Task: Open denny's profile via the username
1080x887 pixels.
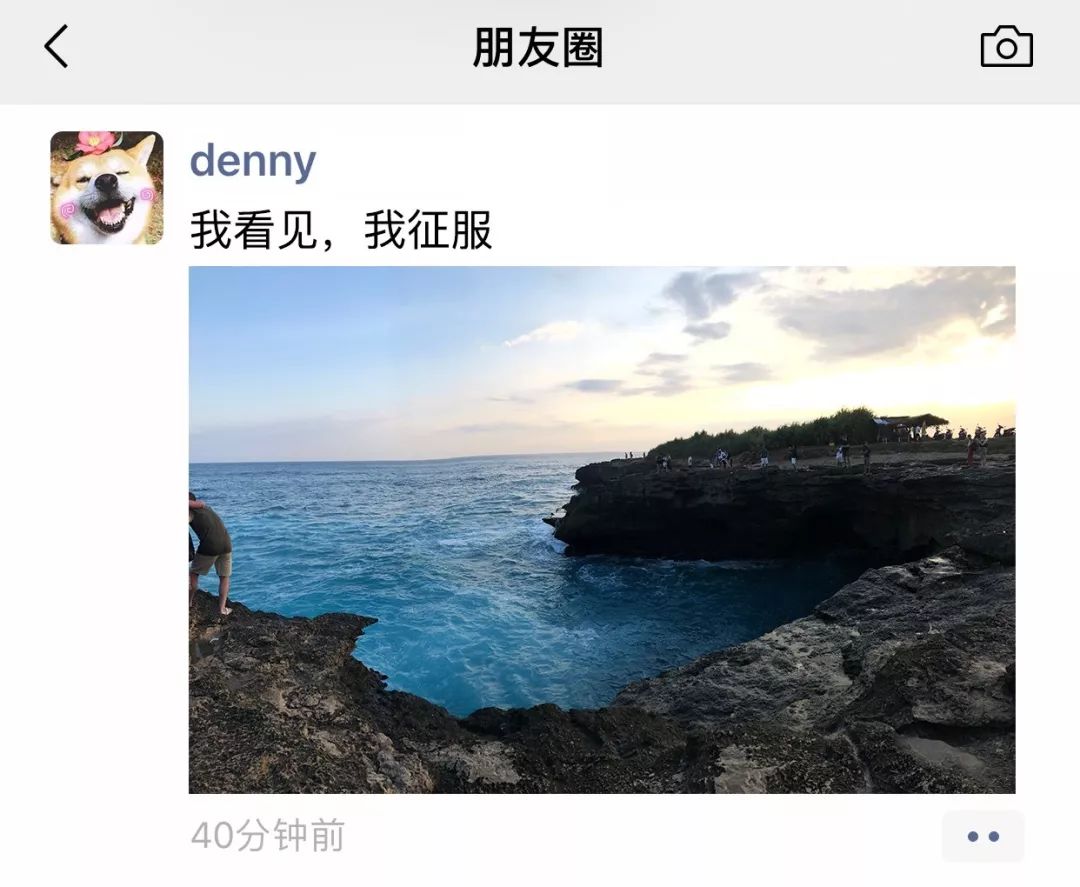Action: coord(253,162)
